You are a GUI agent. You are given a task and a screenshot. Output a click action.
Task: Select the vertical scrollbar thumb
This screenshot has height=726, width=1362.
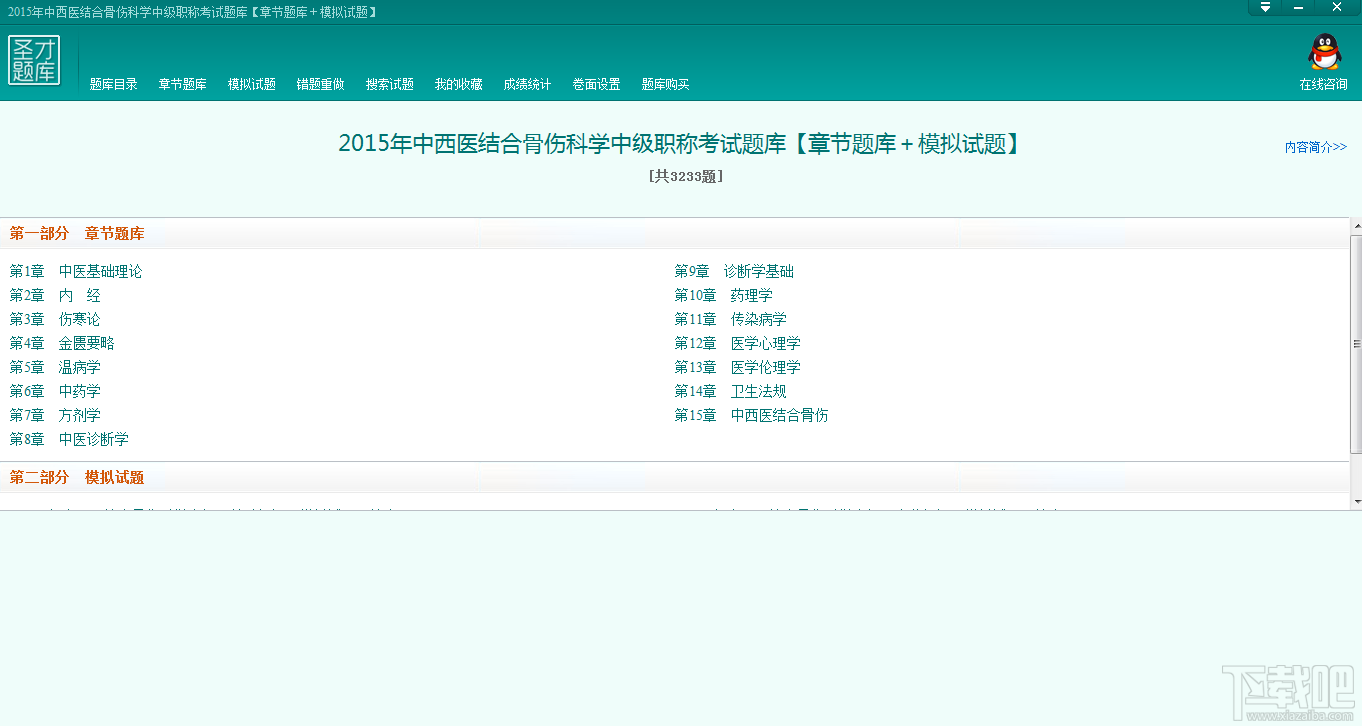tap(1356, 344)
